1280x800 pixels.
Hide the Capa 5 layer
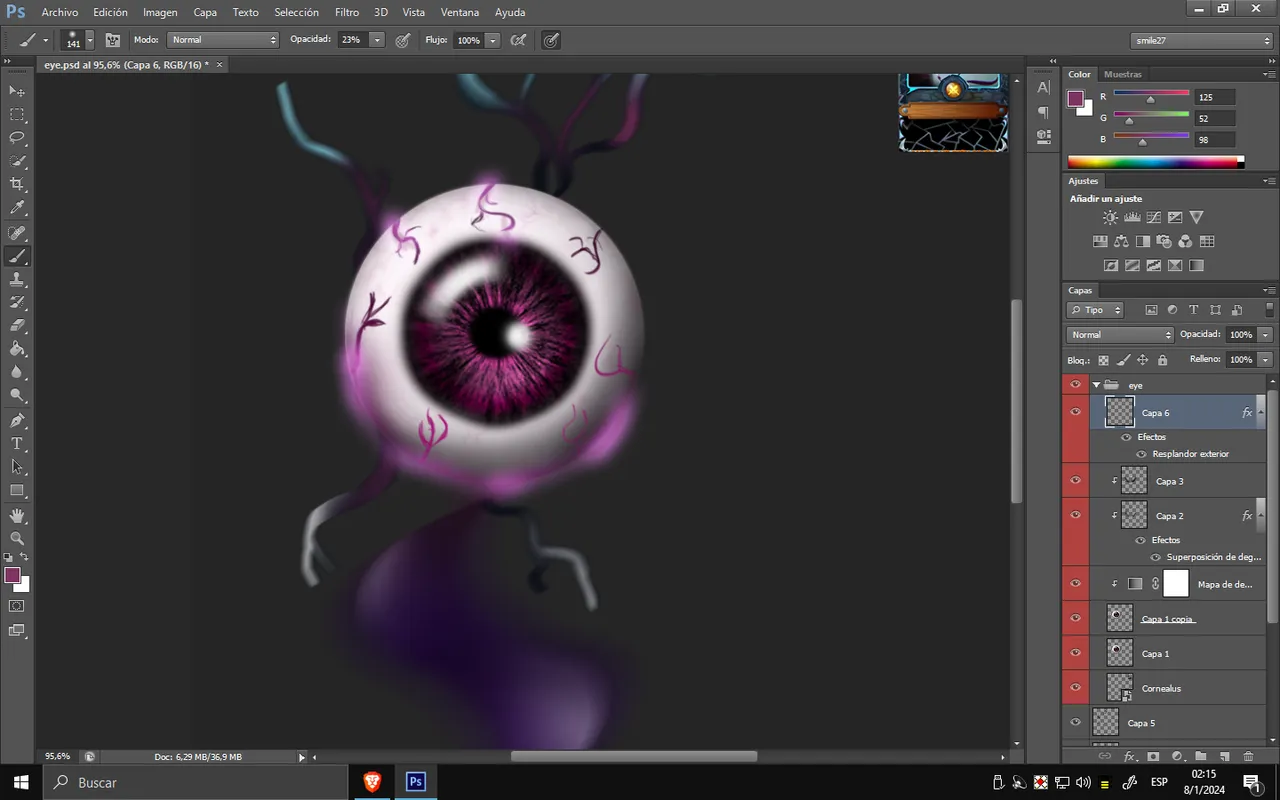tap(1076, 722)
